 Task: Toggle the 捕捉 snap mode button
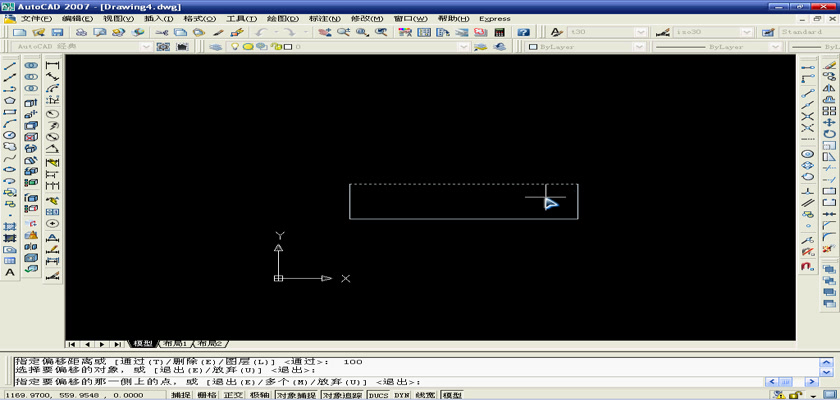pos(180,395)
